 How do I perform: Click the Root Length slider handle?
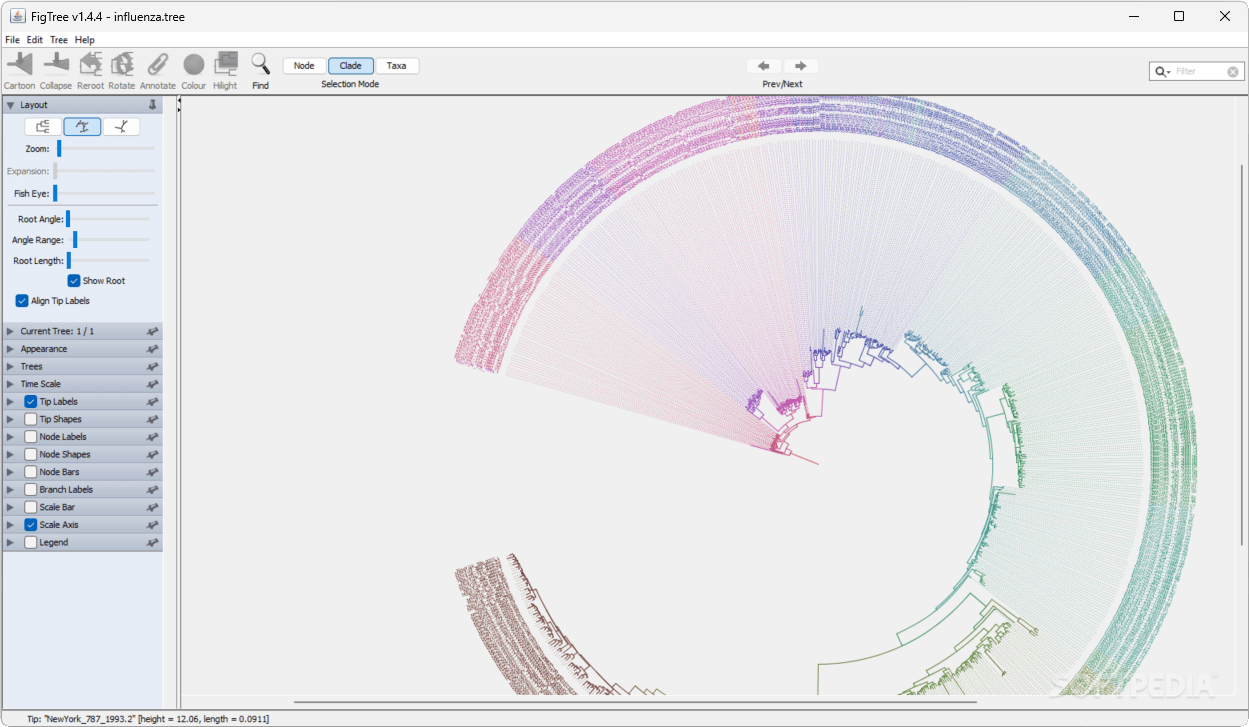click(68, 261)
